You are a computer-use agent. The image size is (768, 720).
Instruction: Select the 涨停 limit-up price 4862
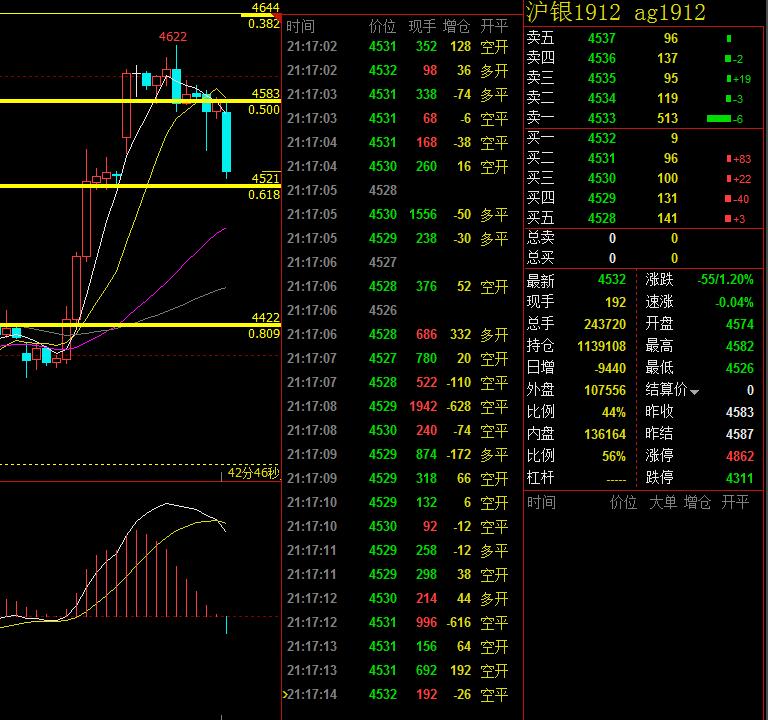click(740, 456)
